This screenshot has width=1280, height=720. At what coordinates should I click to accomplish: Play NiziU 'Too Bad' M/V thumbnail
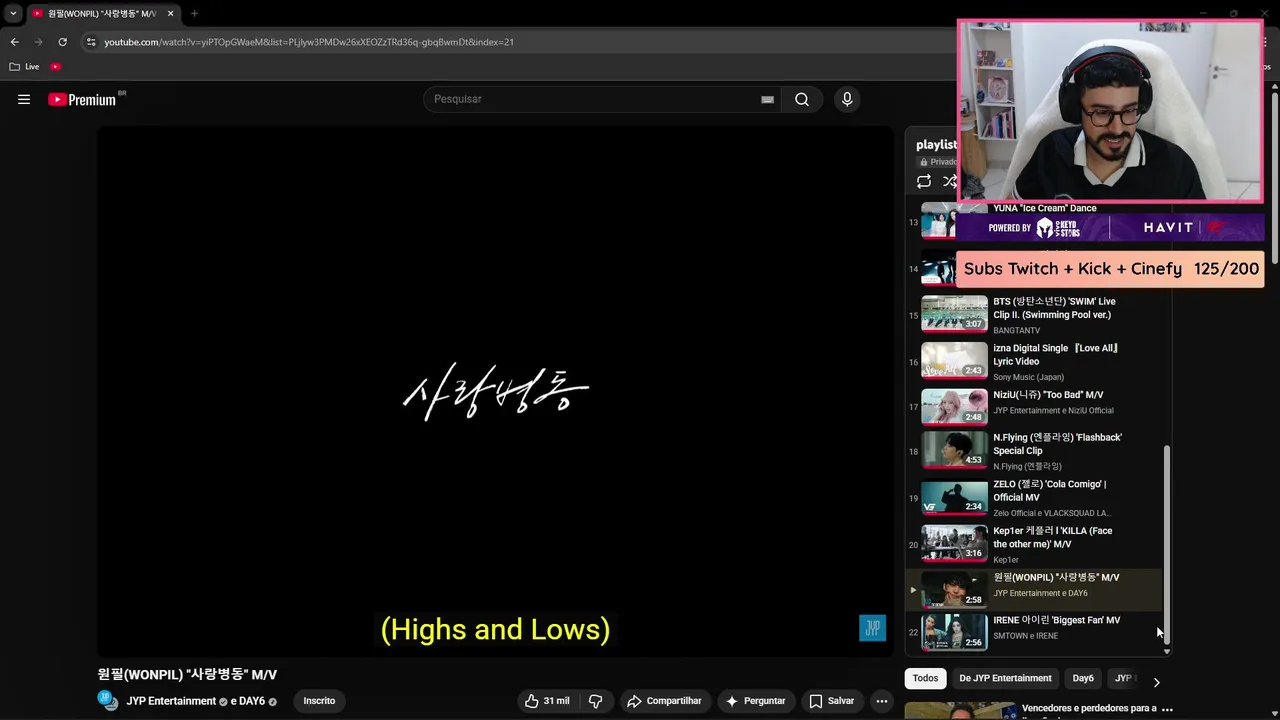tap(954, 407)
